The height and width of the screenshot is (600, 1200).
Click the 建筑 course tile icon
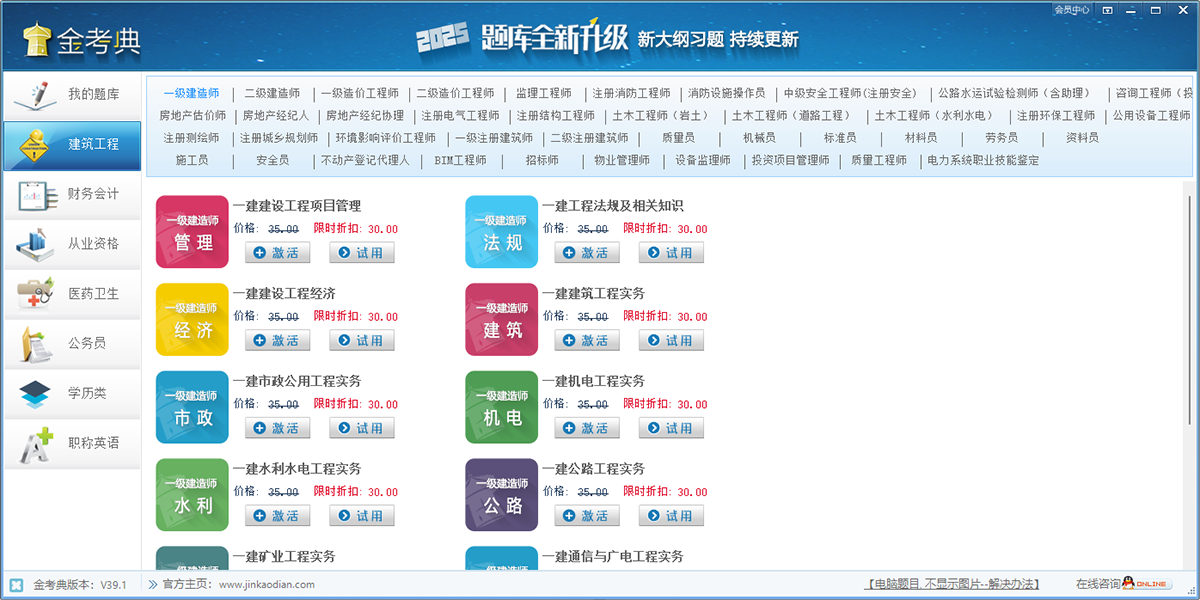[x=502, y=319]
